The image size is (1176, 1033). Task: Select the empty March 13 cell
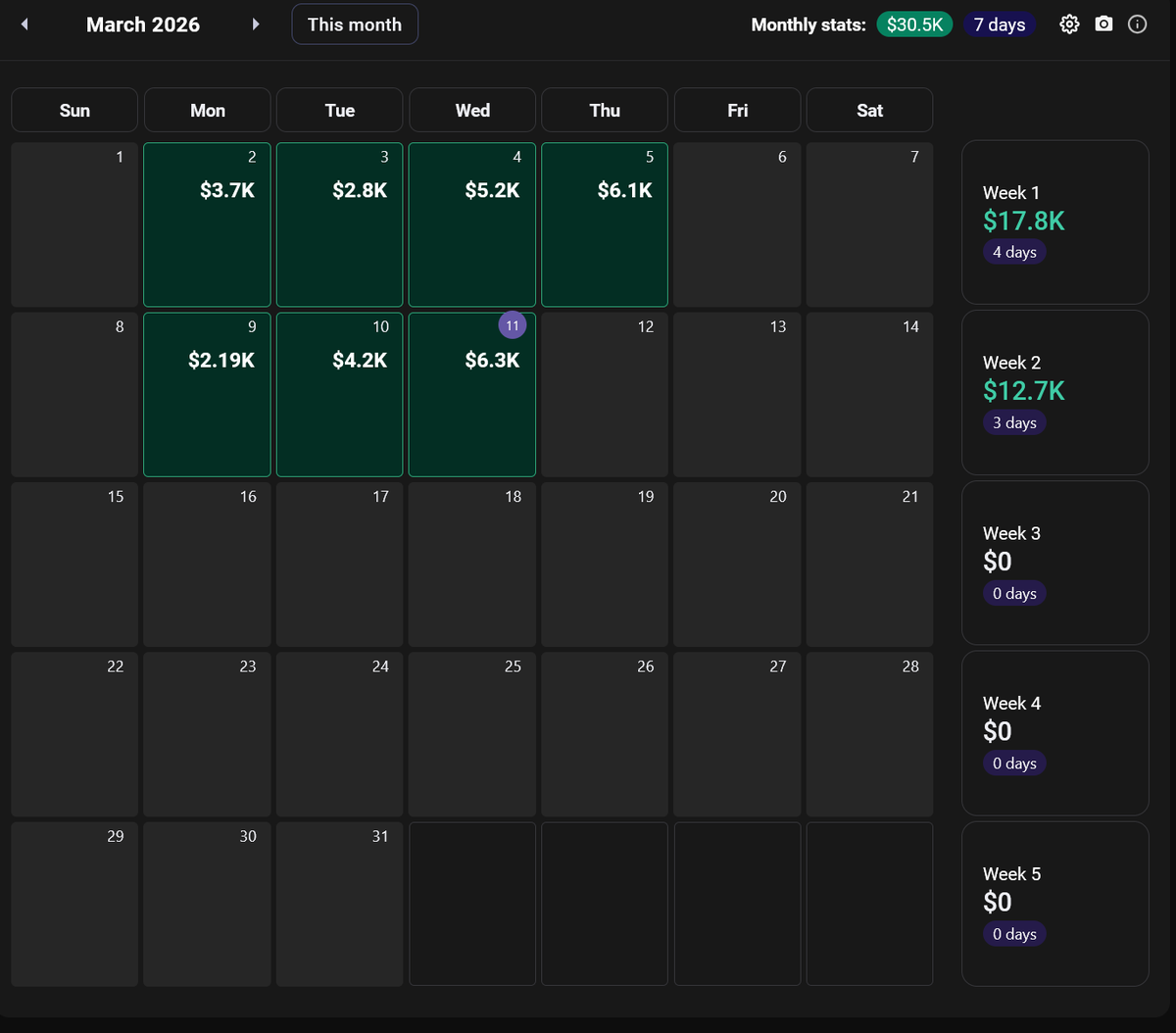point(738,395)
